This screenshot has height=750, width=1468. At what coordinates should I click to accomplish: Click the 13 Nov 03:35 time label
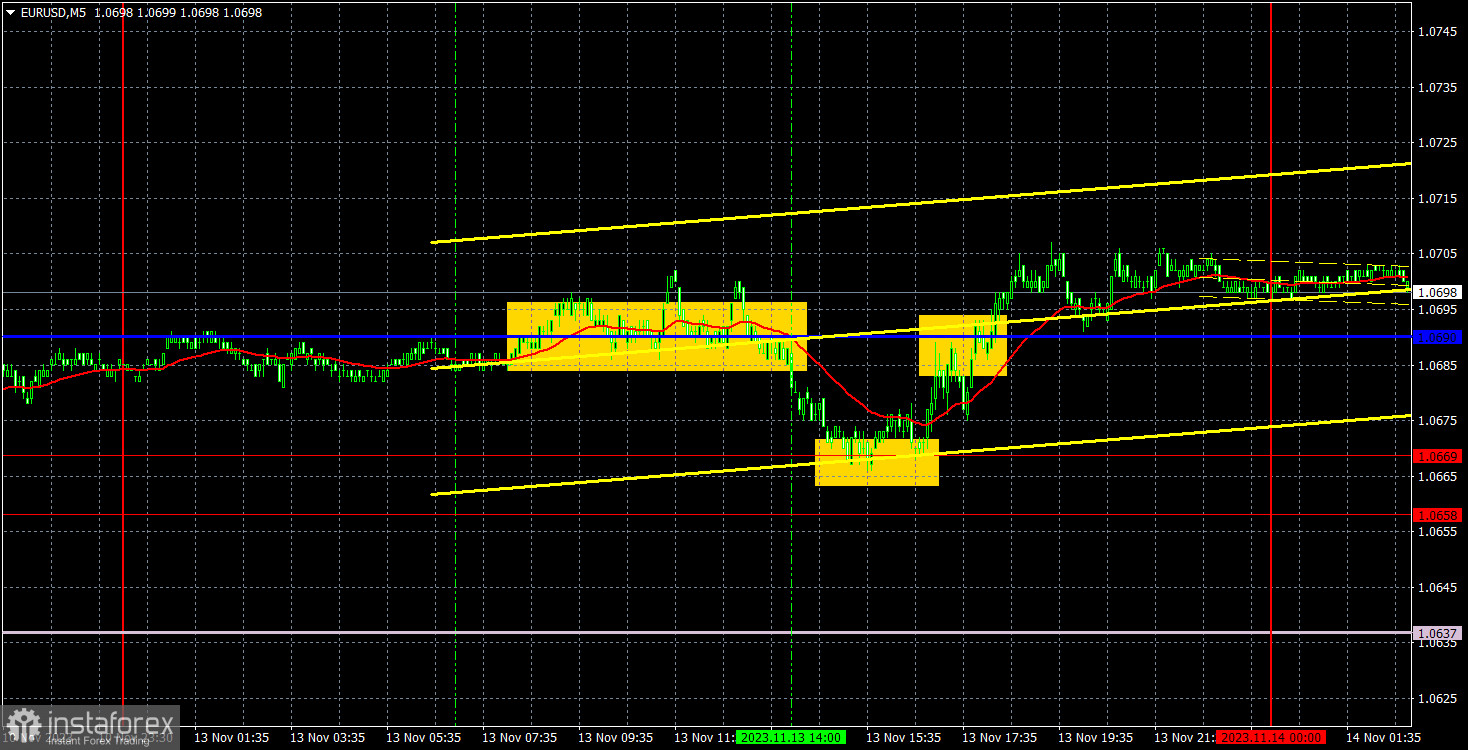pyautogui.click(x=327, y=737)
